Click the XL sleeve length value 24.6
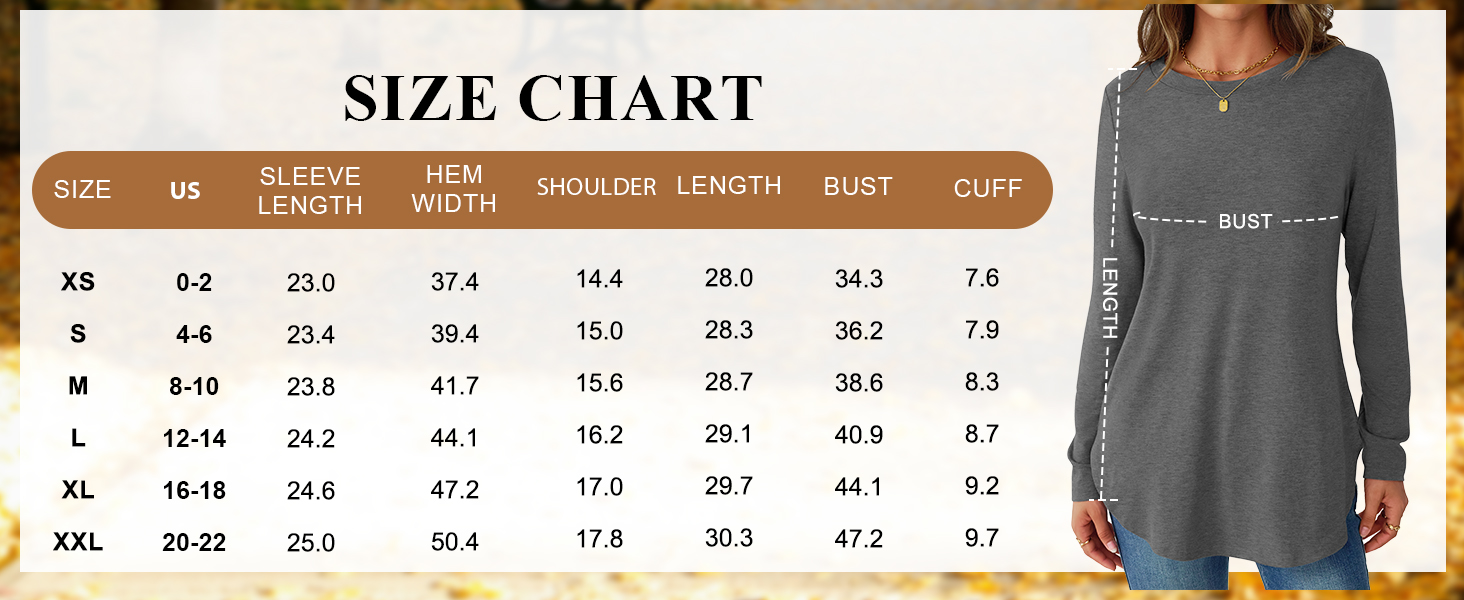Image resolution: width=1464 pixels, height=600 pixels. [310, 491]
